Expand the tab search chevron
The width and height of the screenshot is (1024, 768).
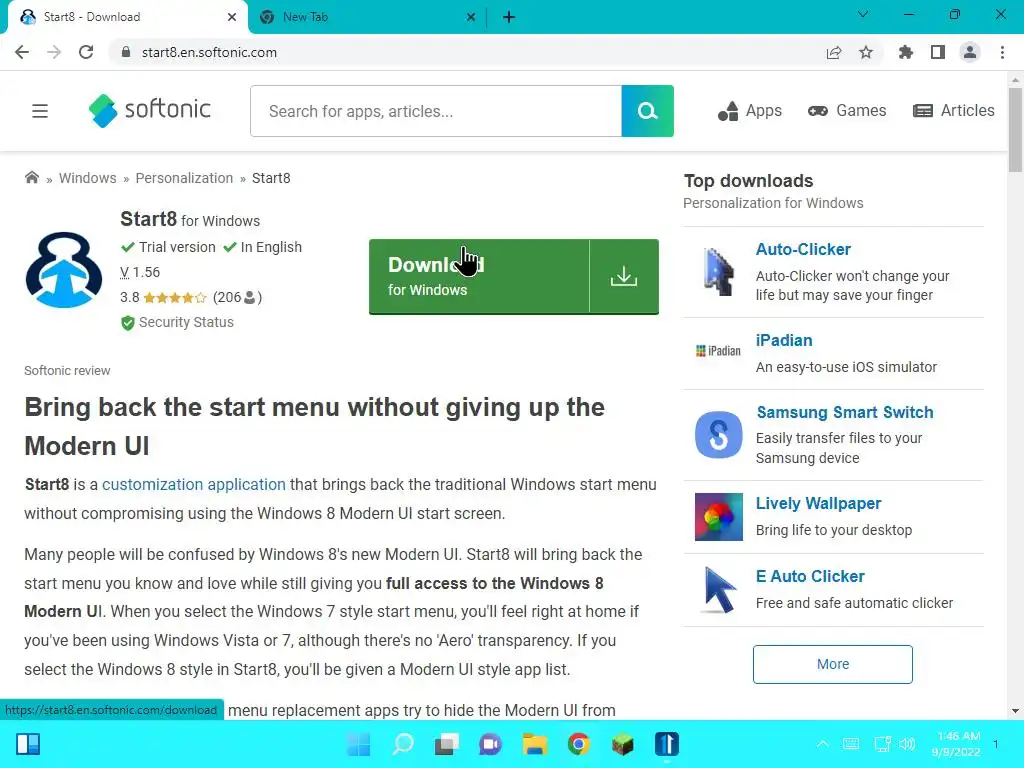pyautogui.click(x=863, y=14)
